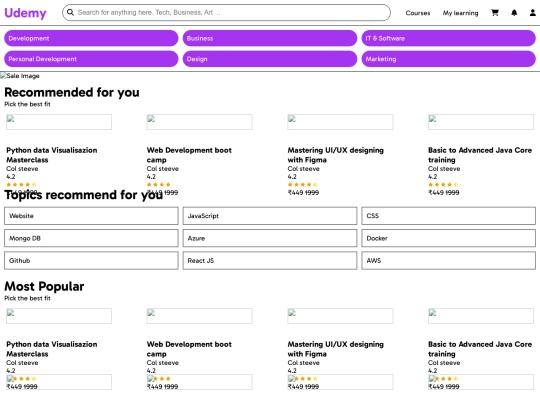
Task: Click ₹449 price of recommended Figma course
Action: (296, 193)
